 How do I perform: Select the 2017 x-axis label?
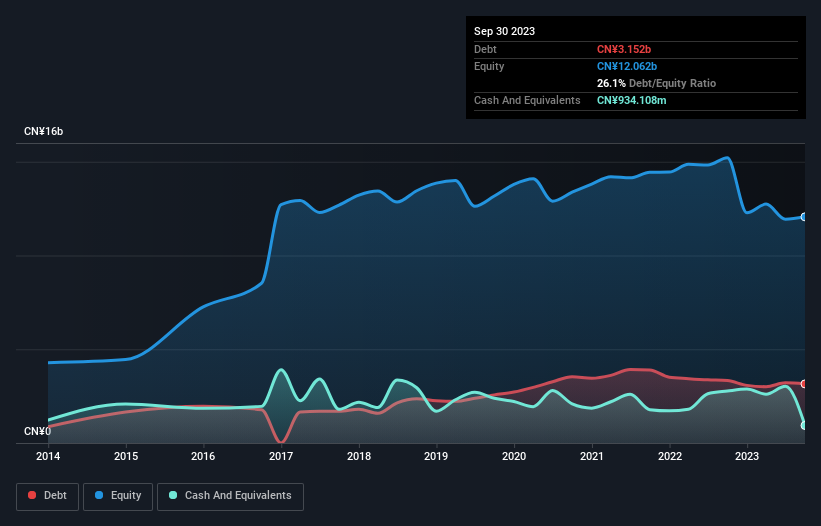281,456
